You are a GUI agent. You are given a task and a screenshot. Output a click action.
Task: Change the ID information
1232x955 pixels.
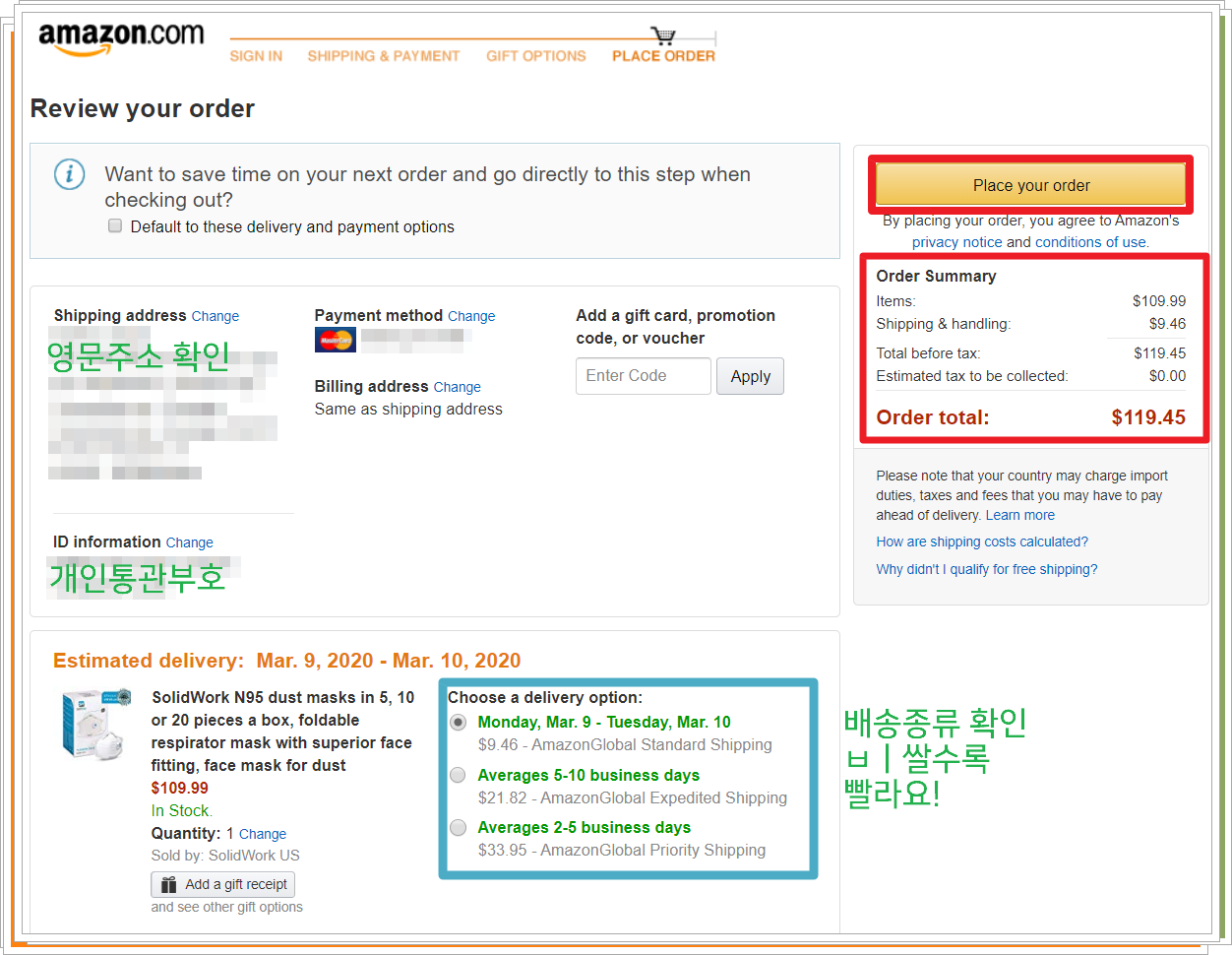(x=190, y=542)
